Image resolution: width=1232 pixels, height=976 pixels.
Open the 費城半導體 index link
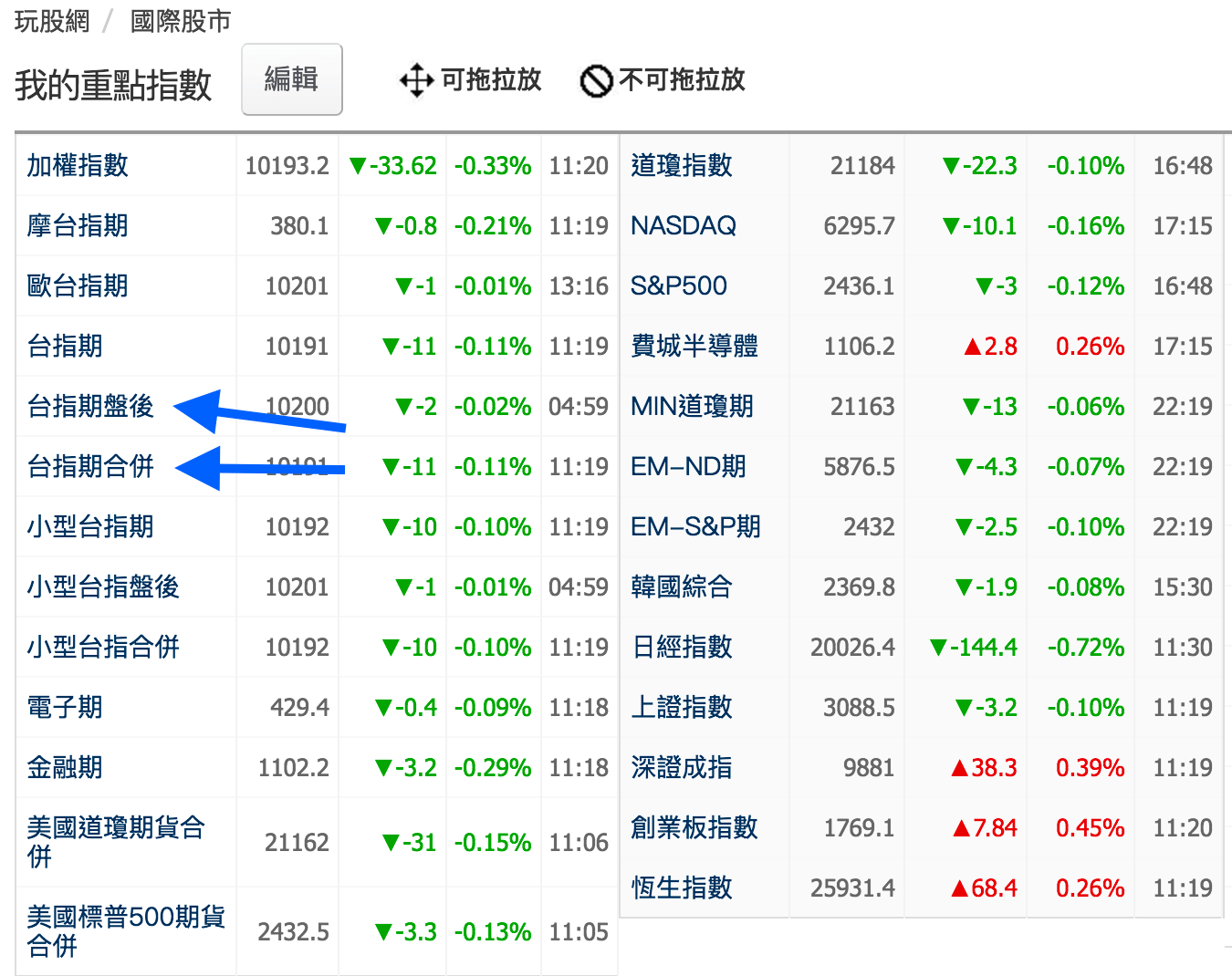(x=694, y=347)
